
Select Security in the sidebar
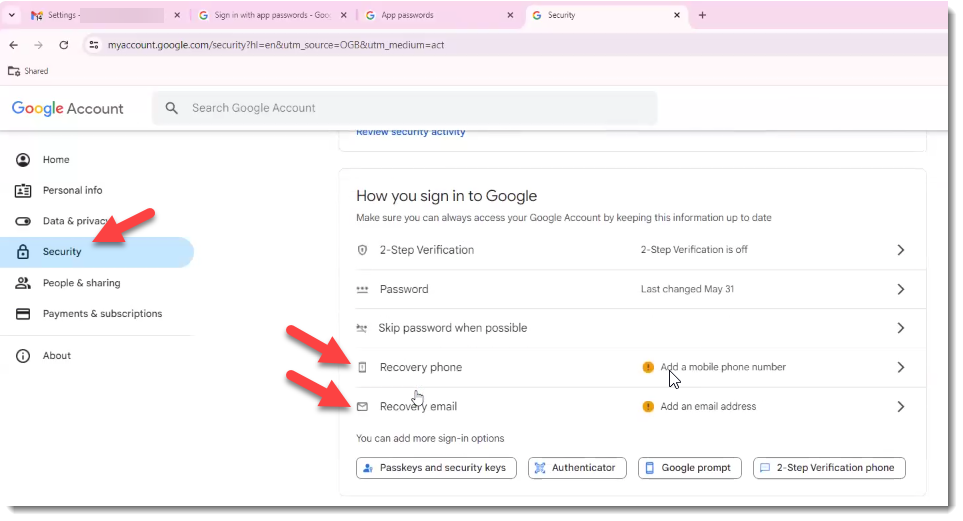click(x=96, y=252)
